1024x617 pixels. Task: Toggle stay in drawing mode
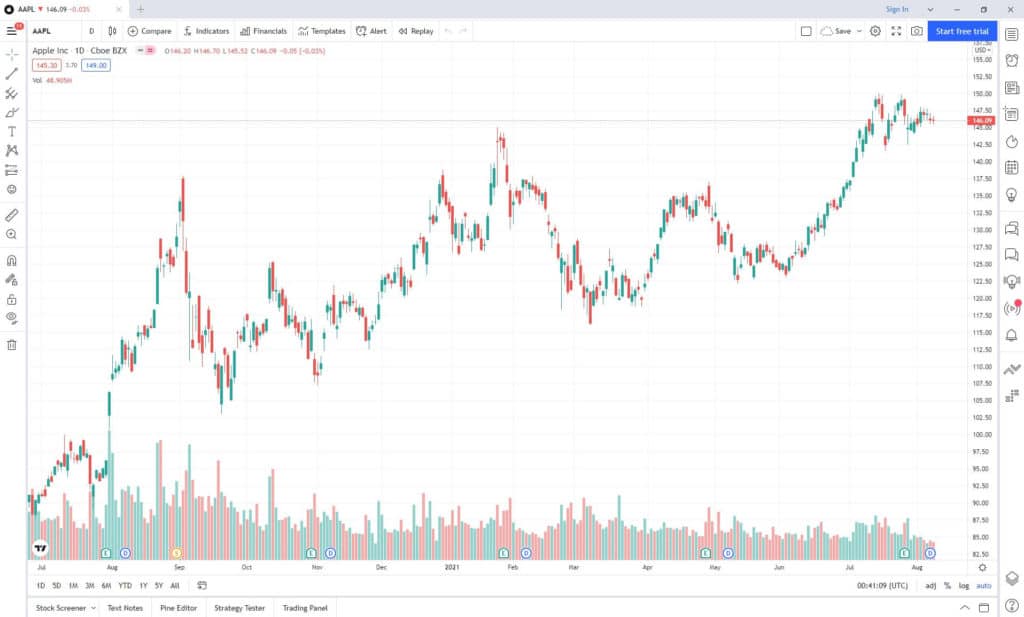coord(12,279)
